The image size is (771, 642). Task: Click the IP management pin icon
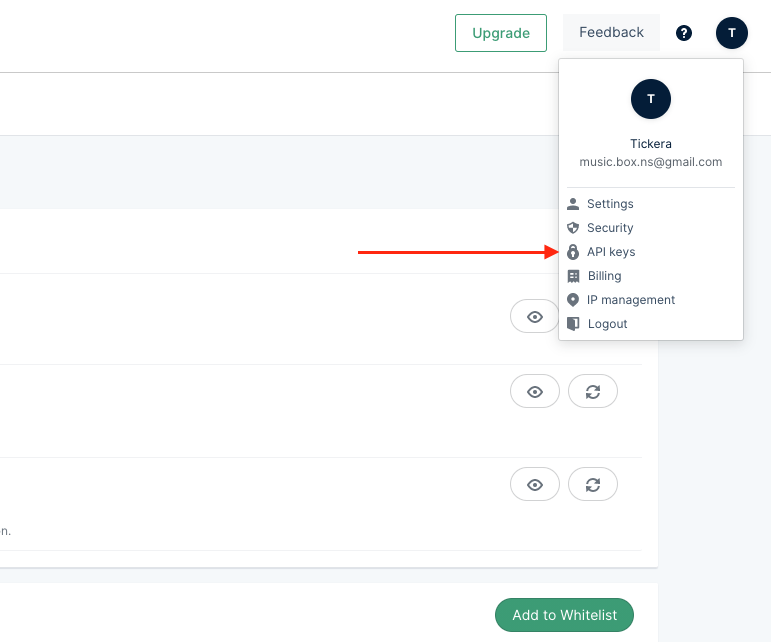[573, 300]
